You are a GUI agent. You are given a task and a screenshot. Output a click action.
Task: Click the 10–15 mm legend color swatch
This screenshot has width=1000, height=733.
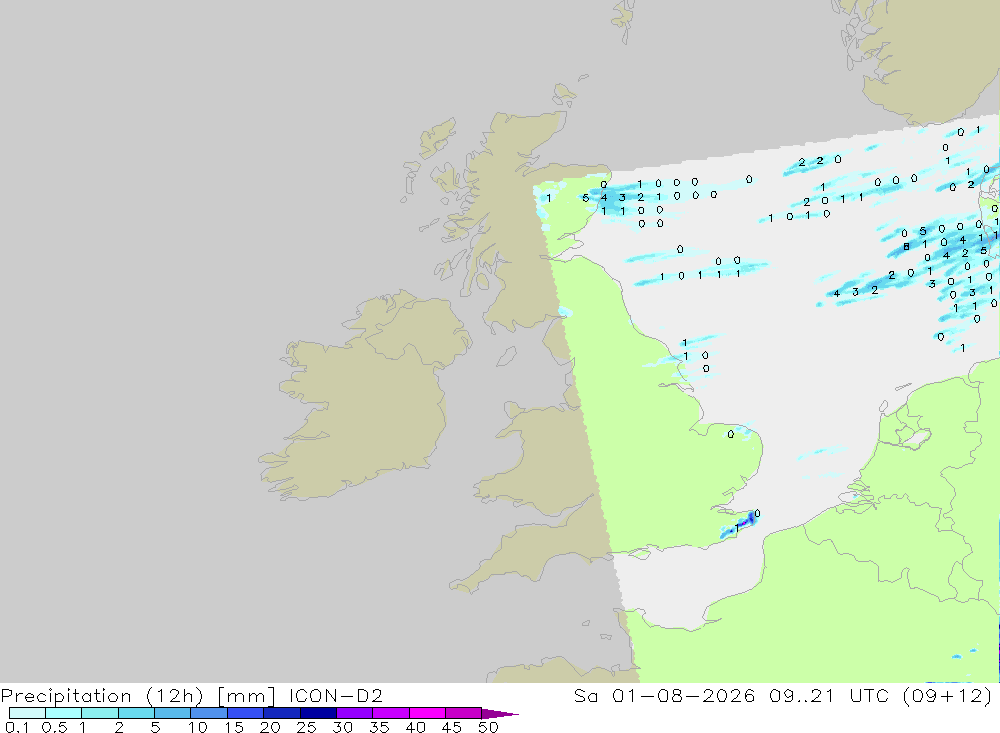tap(209, 713)
